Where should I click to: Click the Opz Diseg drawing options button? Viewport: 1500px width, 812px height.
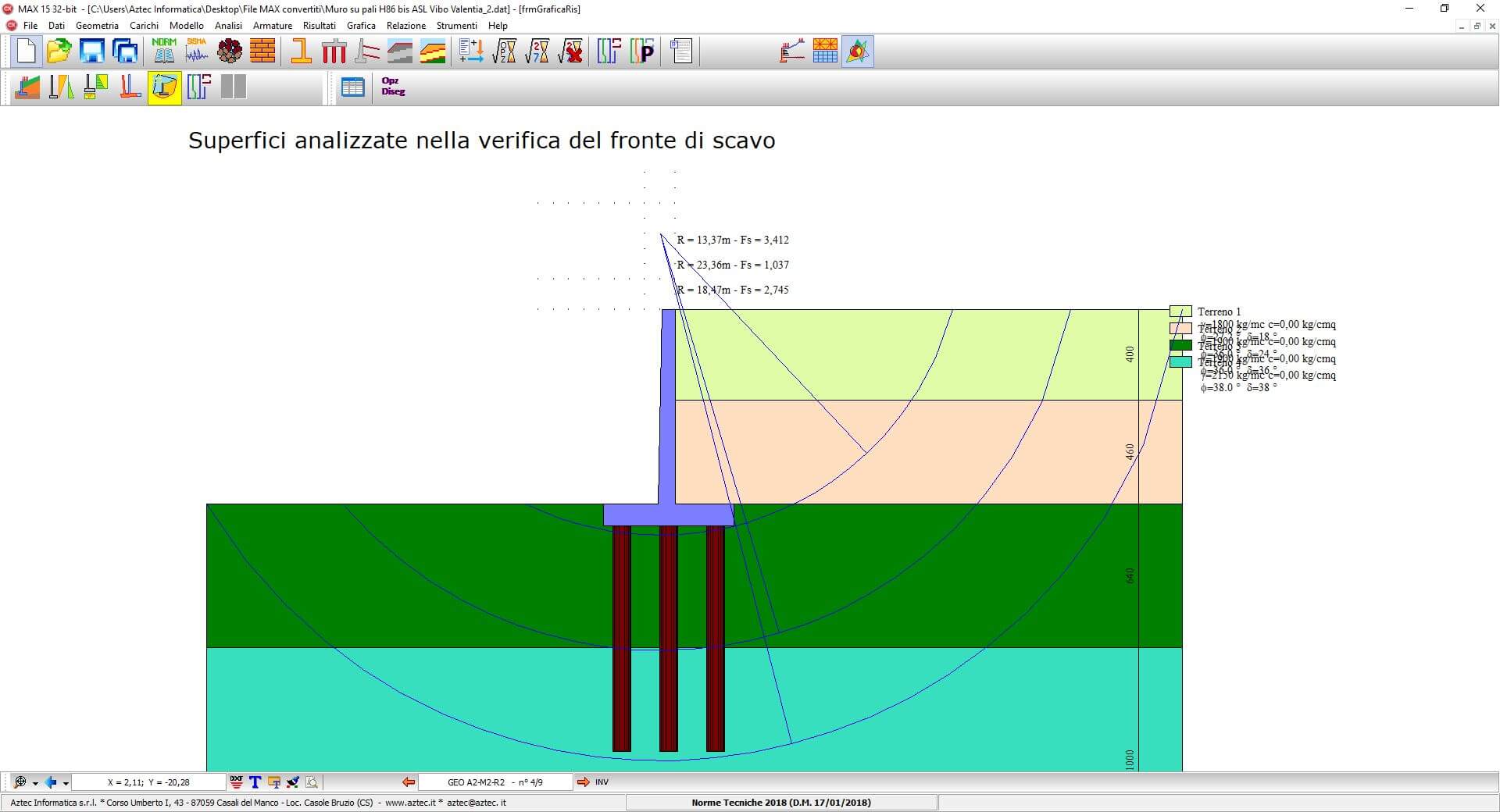coord(392,87)
